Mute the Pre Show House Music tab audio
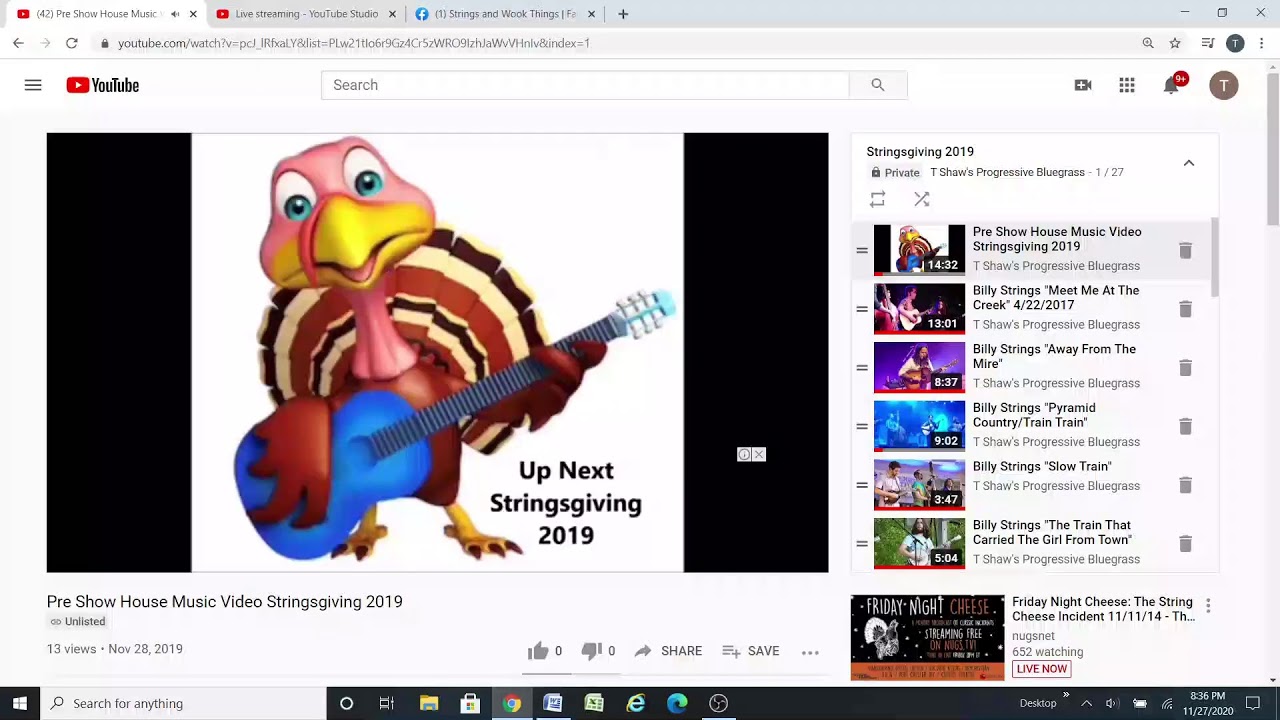 coord(175,14)
